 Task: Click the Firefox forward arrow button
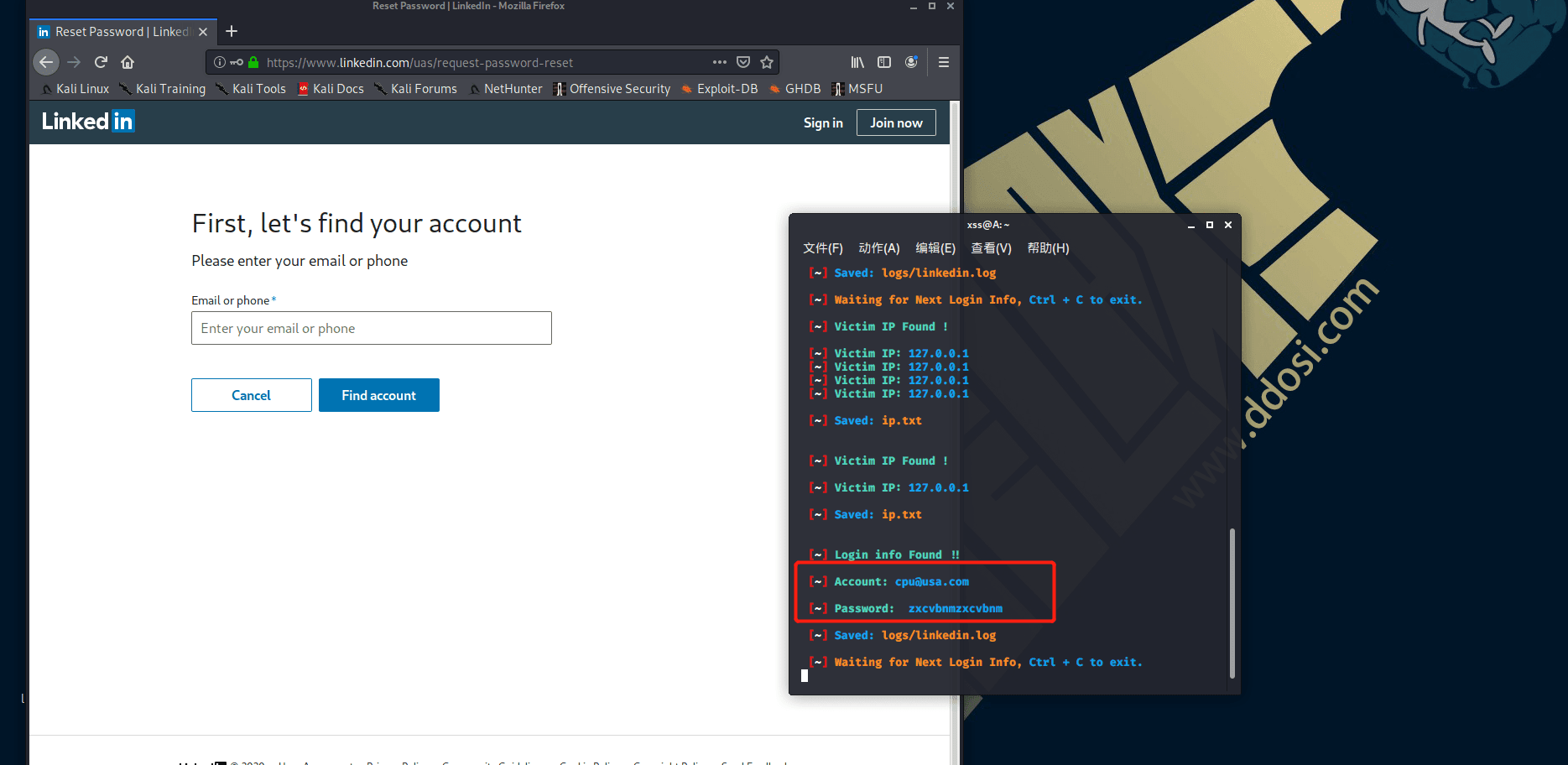click(74, 62)
